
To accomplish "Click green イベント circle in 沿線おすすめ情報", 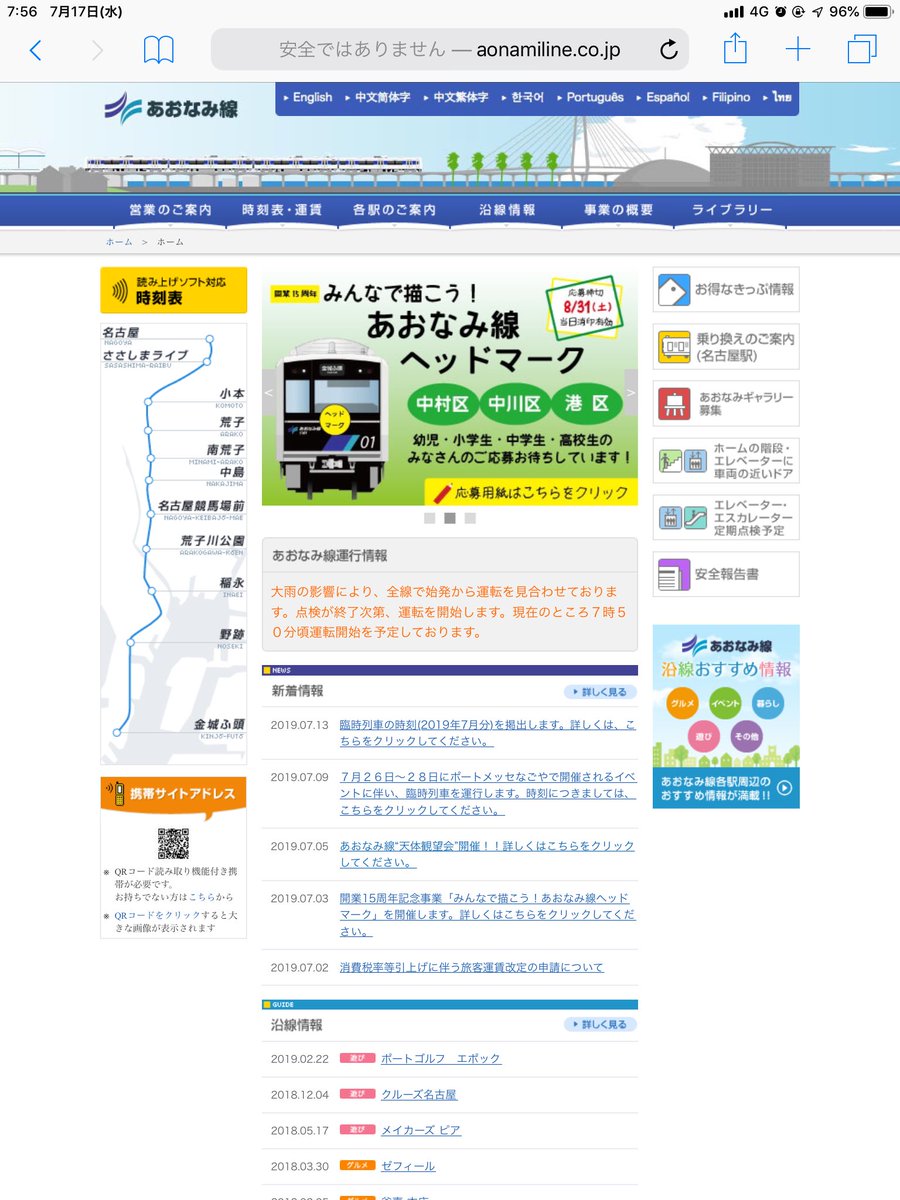I will coord(725,703).
